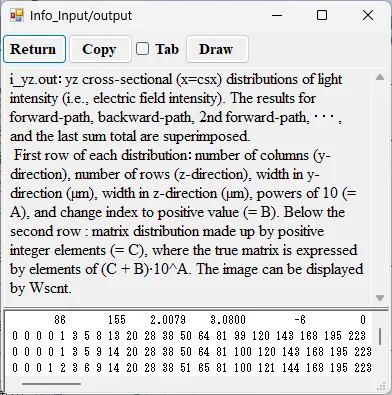Image resolution: width=392 pixels, height=395 pixels.
Task: Click the text '(C + B)·10^A' in description
Action: tap(146, 269)
